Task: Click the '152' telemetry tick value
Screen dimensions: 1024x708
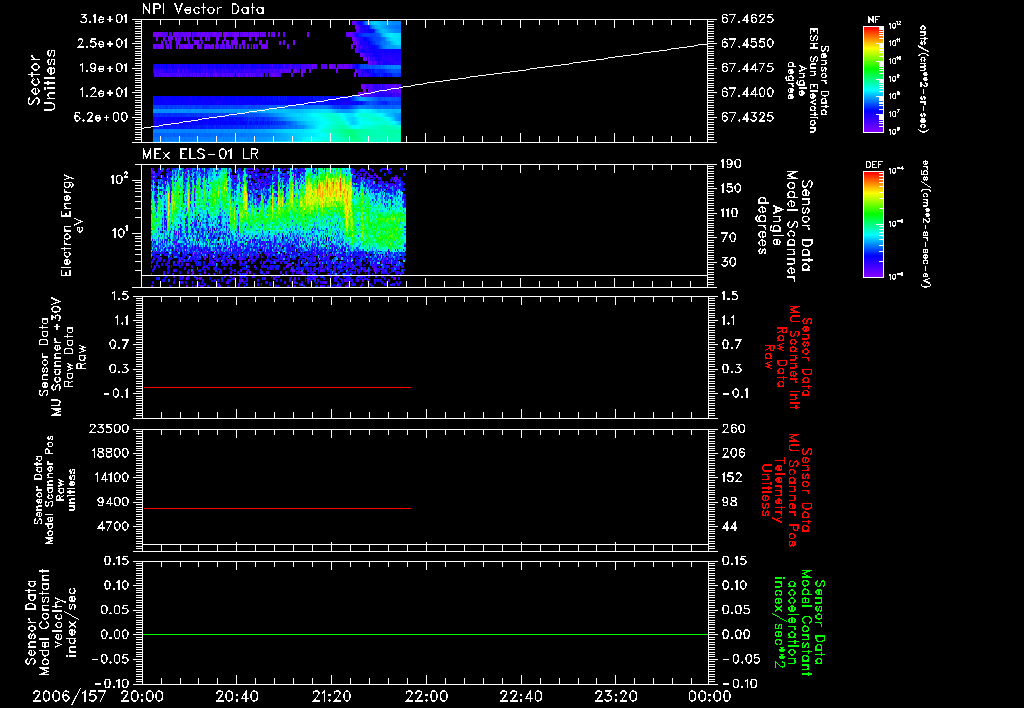Action: click(x=732, y=477)
